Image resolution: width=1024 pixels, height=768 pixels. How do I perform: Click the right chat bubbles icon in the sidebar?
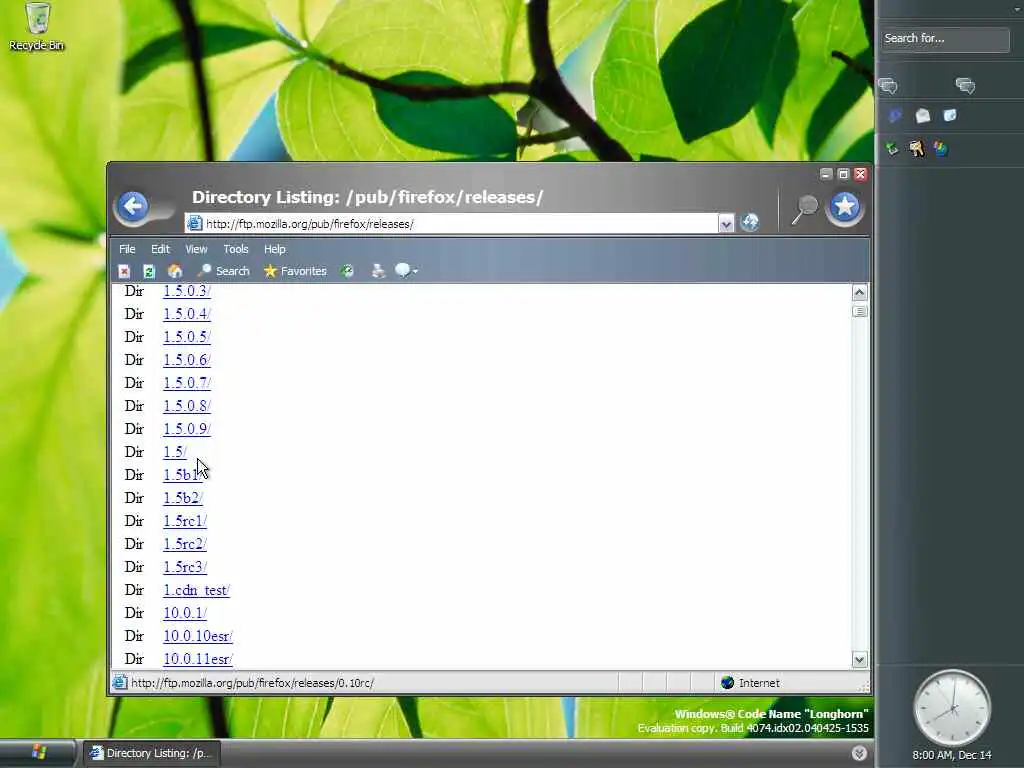click(x=965, y=86)
